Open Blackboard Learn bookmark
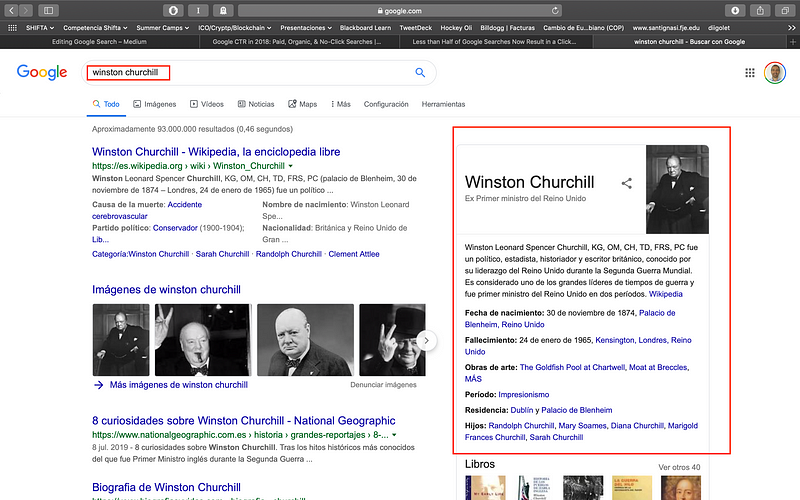 (365, 28)
